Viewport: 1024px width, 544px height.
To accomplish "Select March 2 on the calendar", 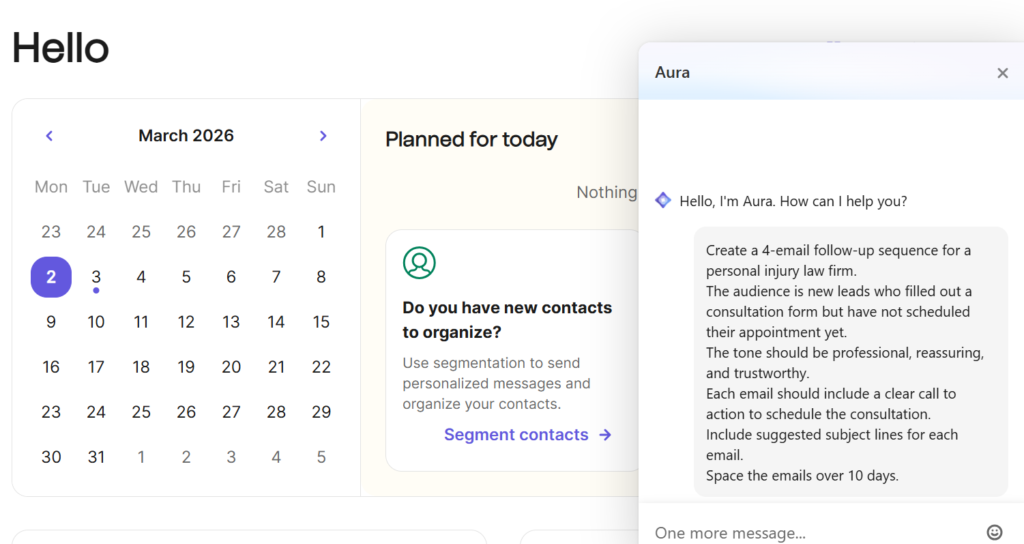I will [51, 277].
